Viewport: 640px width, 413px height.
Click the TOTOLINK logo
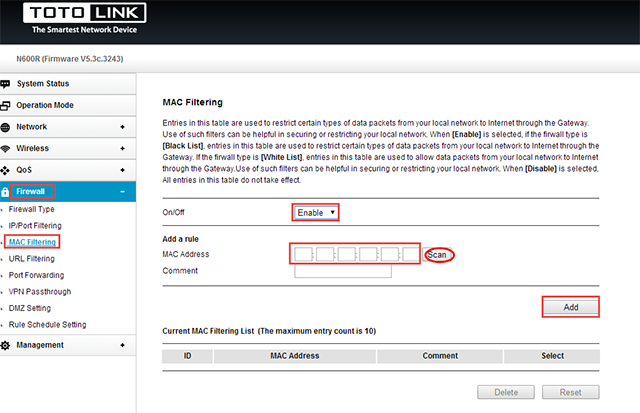click(84, 13)
